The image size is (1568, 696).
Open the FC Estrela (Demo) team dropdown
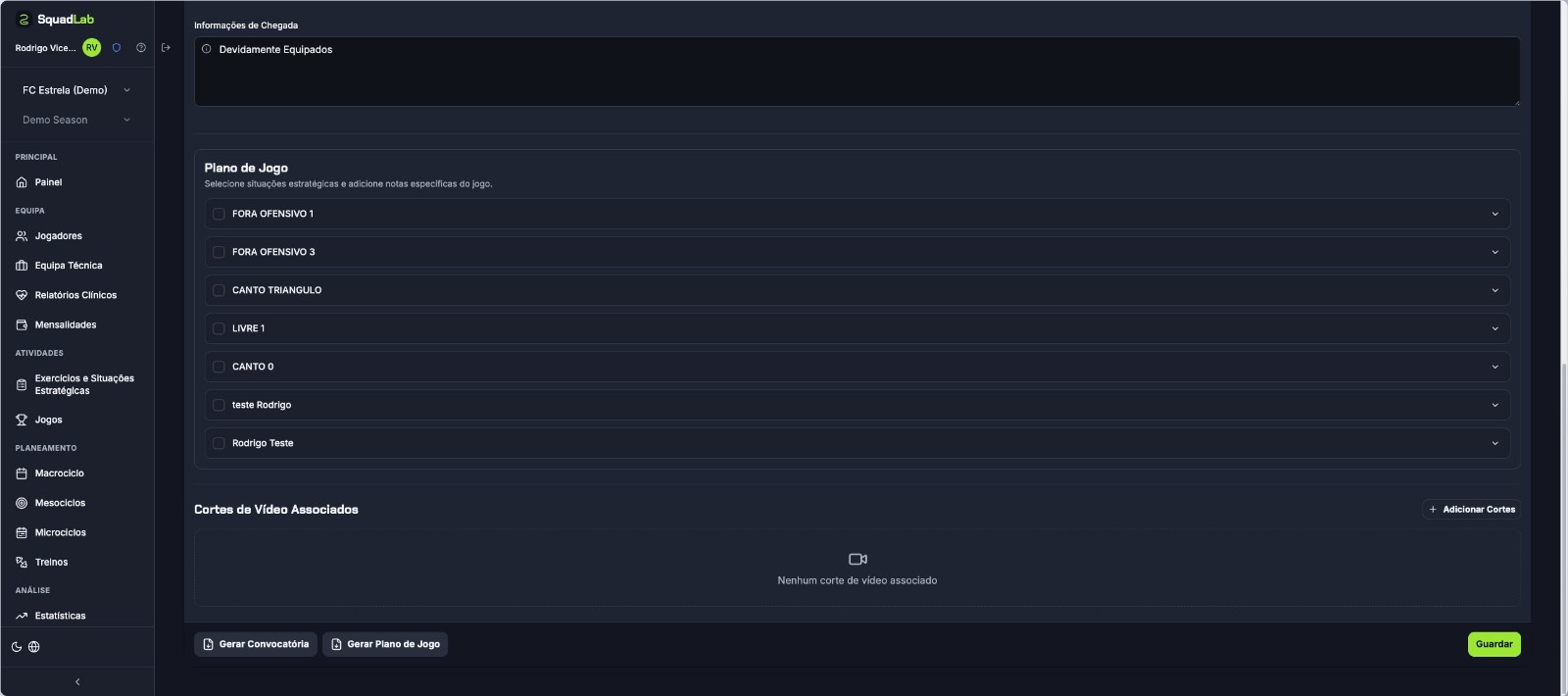[x=76, y=90]
